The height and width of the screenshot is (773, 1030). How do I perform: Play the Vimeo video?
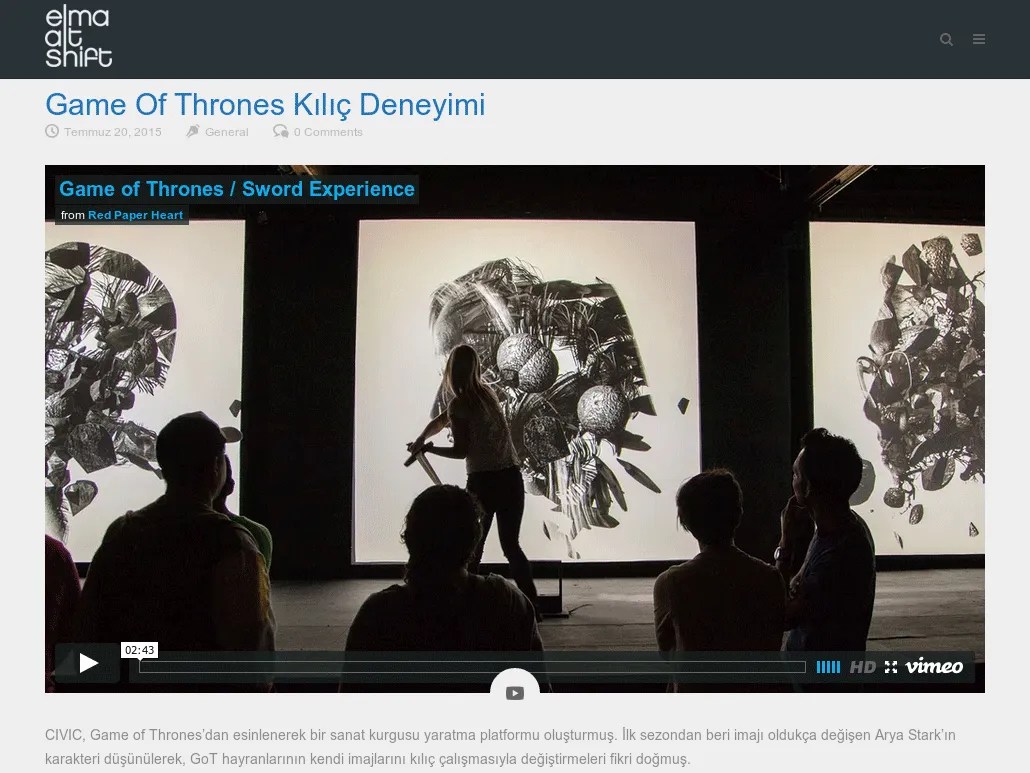pos(88,663)
